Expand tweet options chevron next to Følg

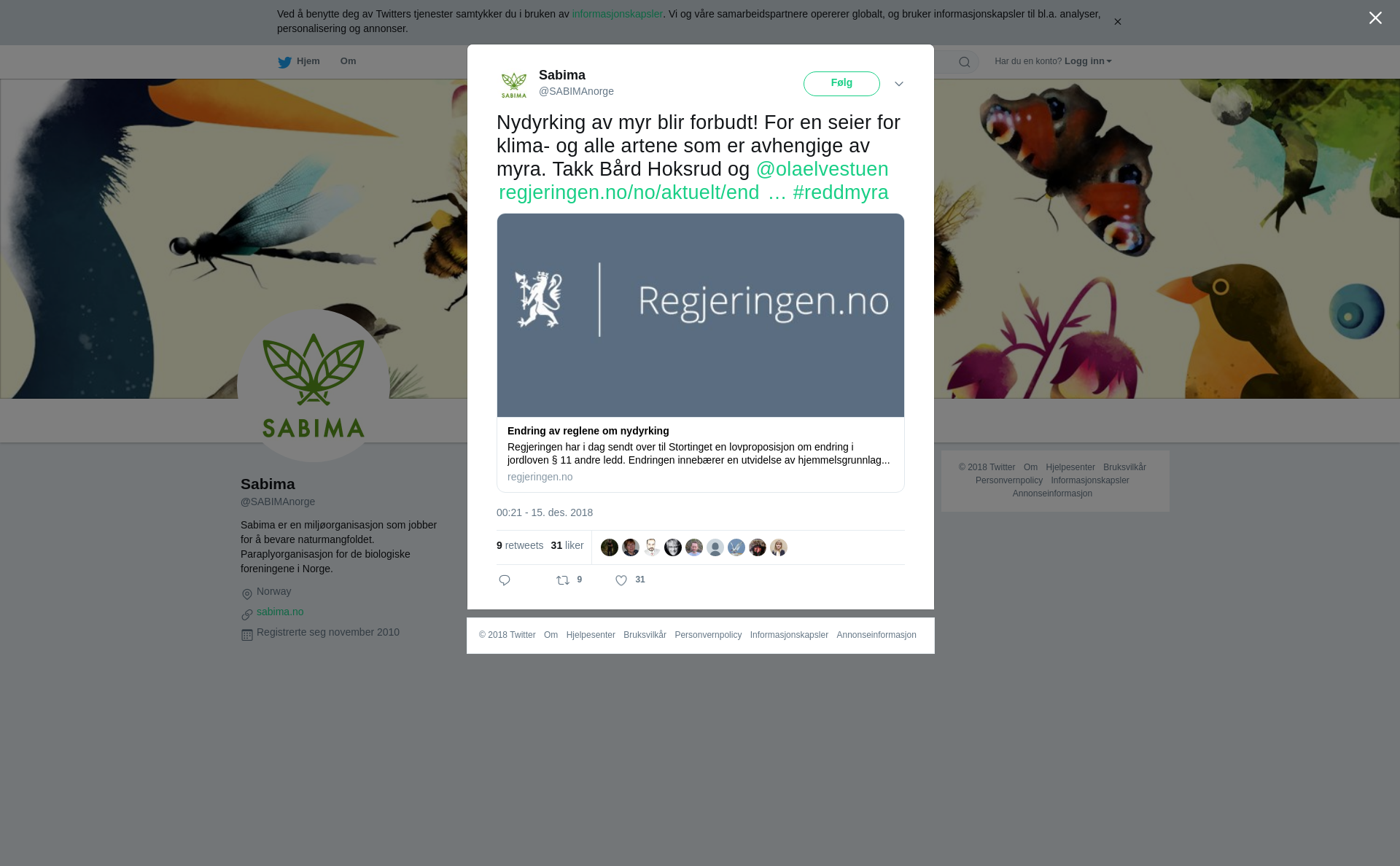[x=899, y=85]
